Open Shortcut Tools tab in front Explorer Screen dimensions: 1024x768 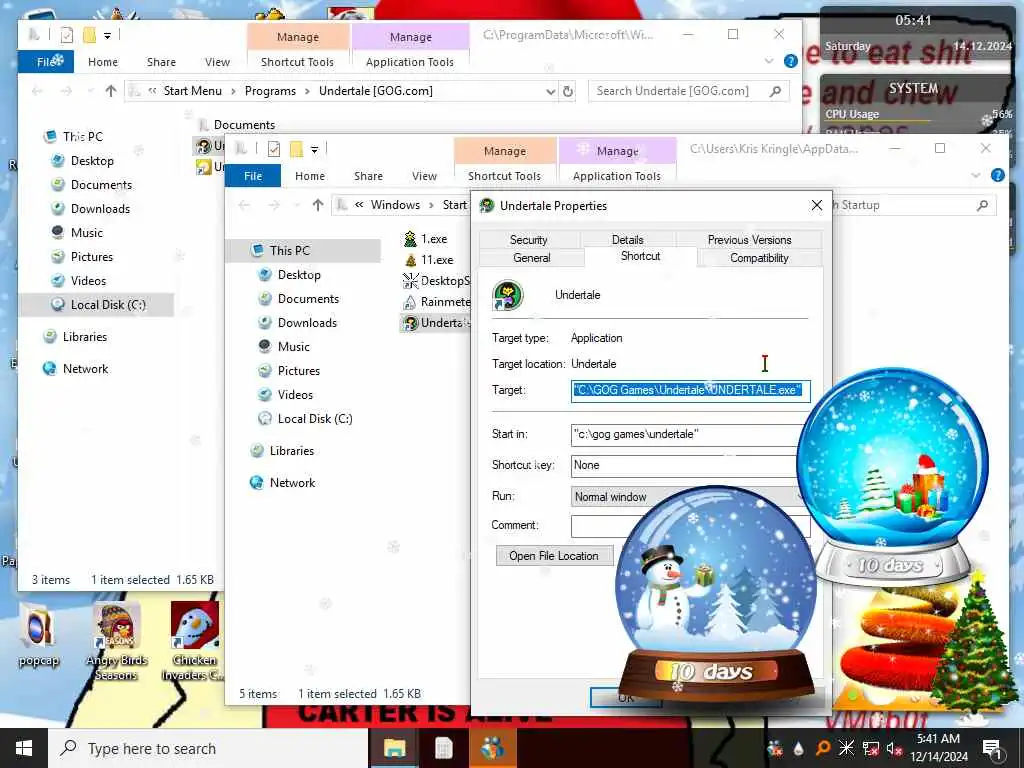[x=504, y=176]
